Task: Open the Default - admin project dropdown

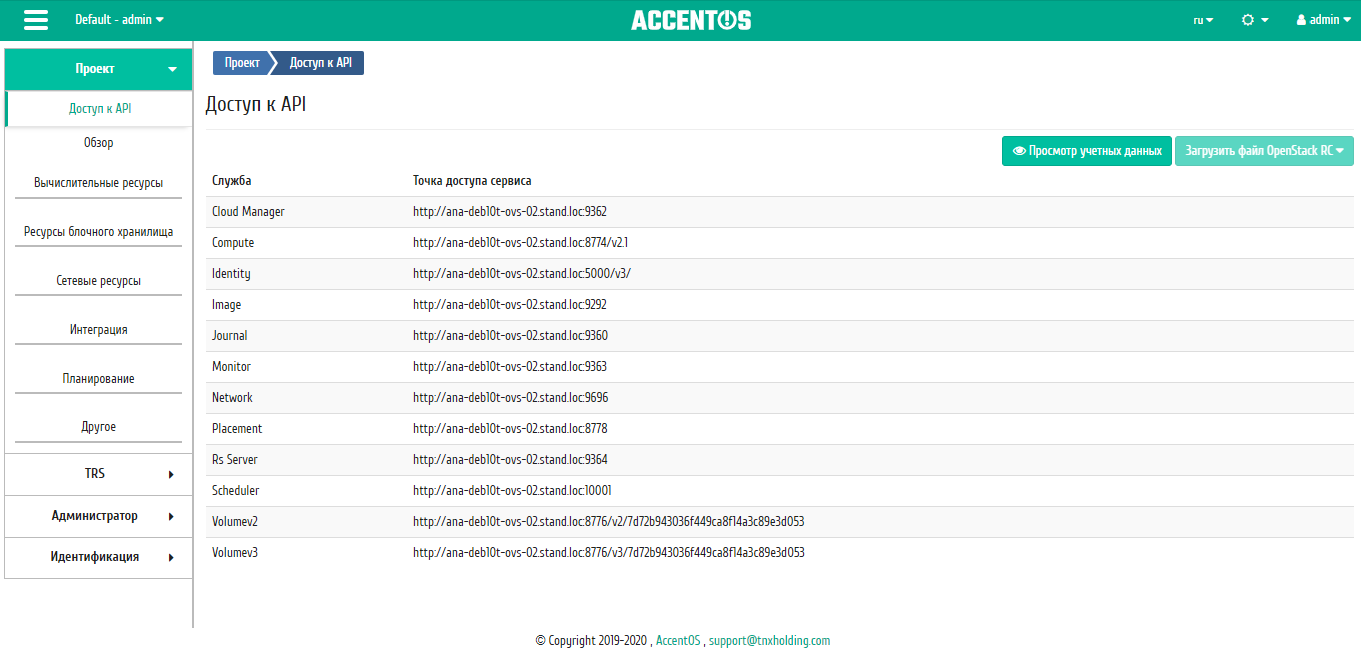Action: [120, 20]
